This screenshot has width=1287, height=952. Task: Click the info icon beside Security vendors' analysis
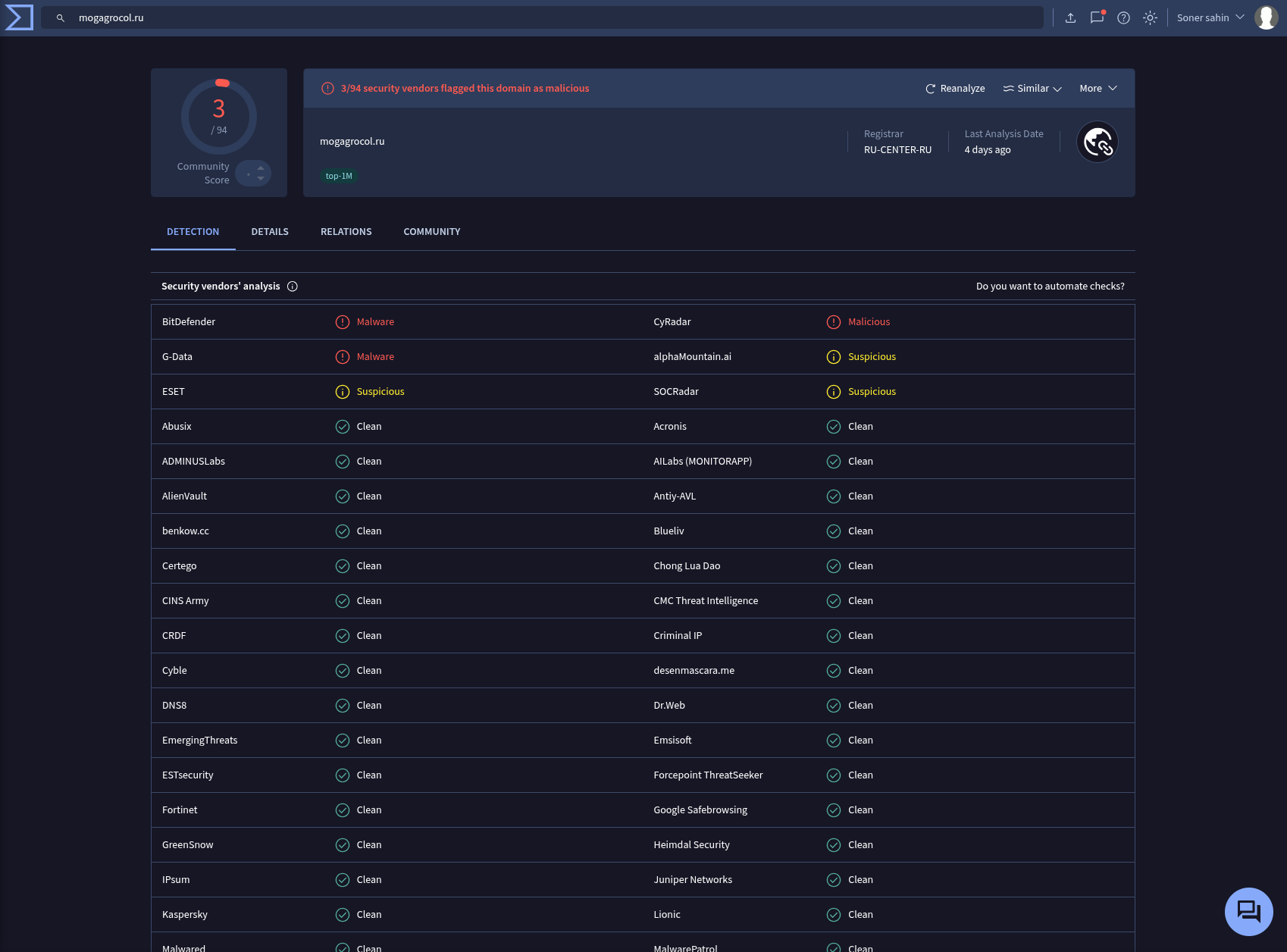coord(293,287)
